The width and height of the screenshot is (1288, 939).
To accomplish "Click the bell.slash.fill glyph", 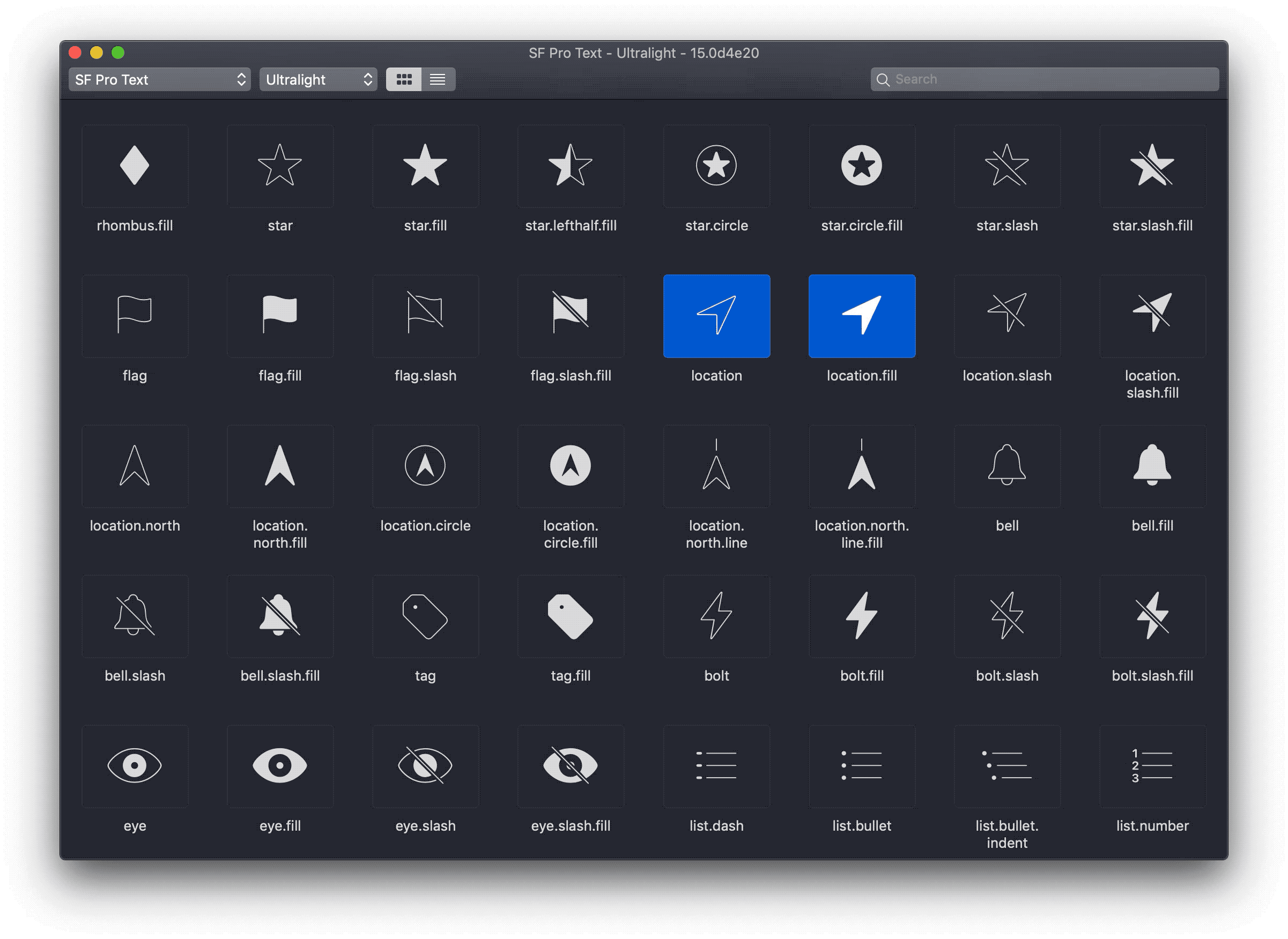I will (280, 616).
